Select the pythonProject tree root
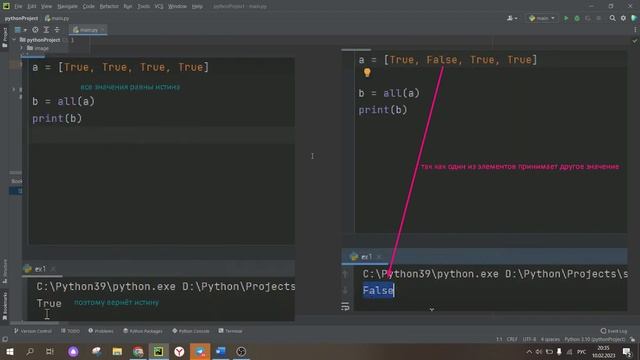This screenshot has height=360, width=640. tap(40, 40)
